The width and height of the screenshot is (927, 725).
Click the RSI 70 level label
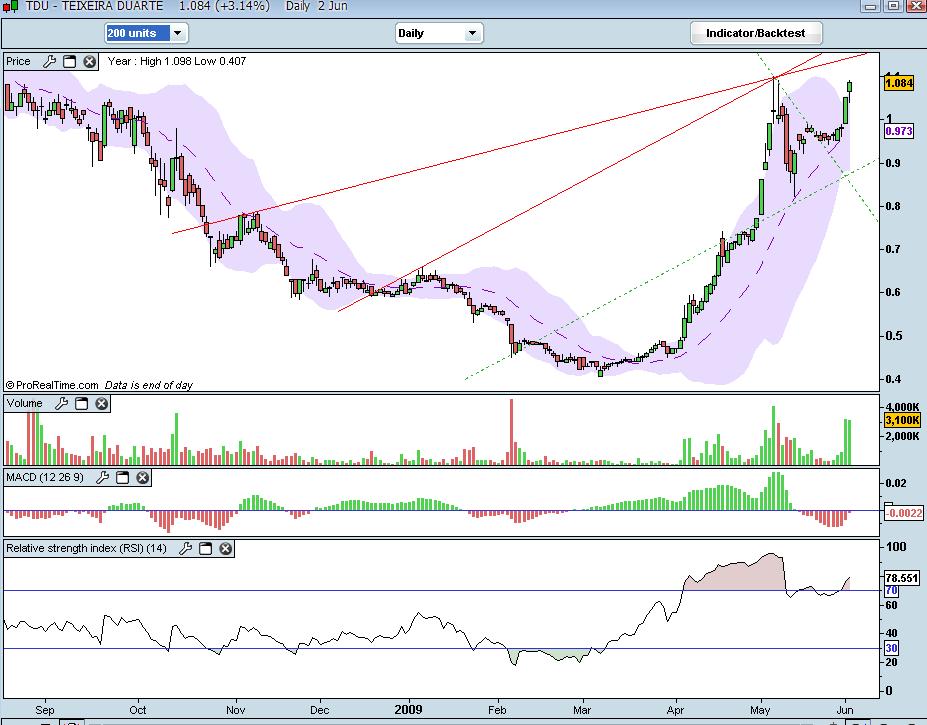[891, 590]
